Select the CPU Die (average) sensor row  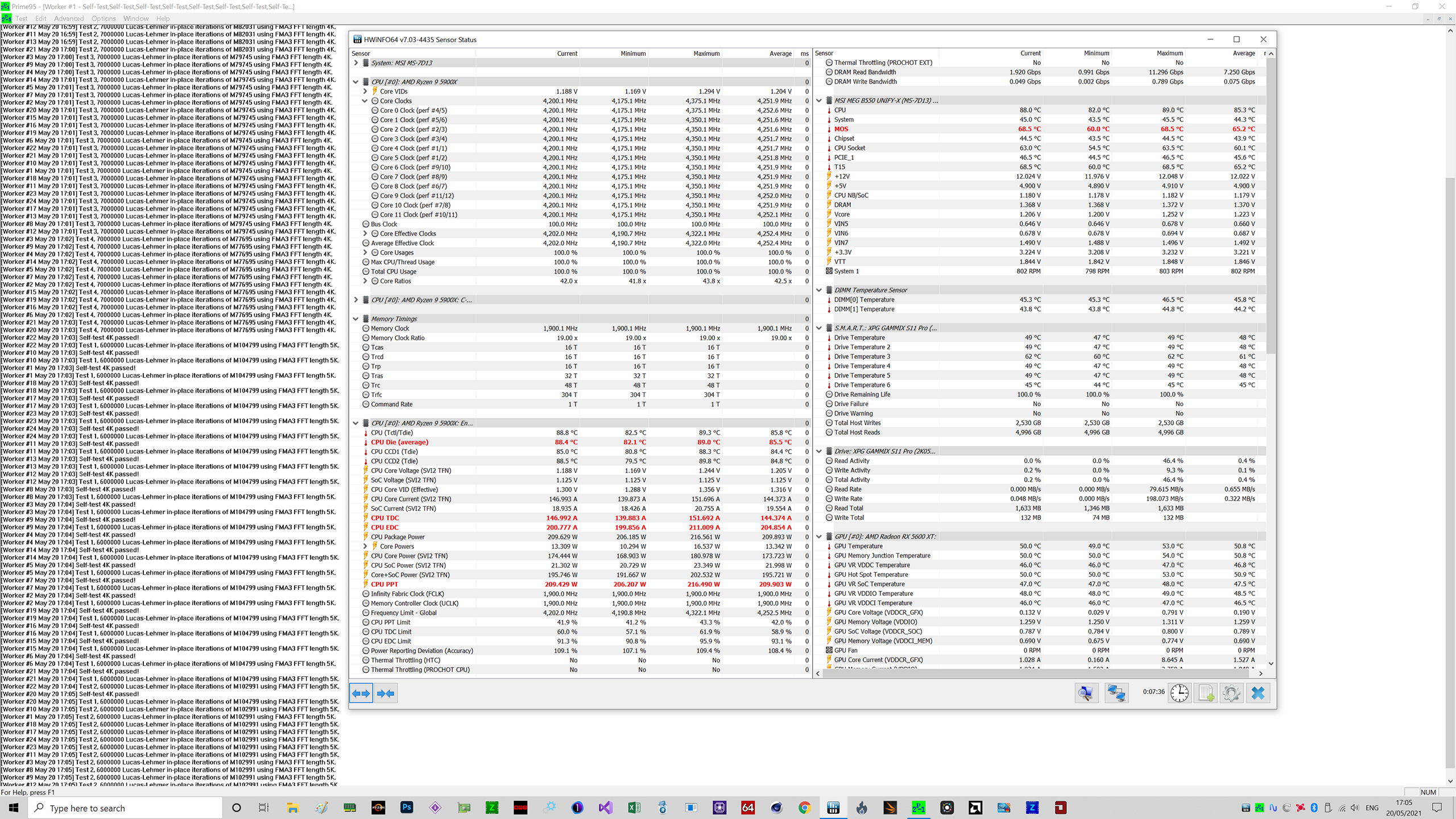[399, 442]
